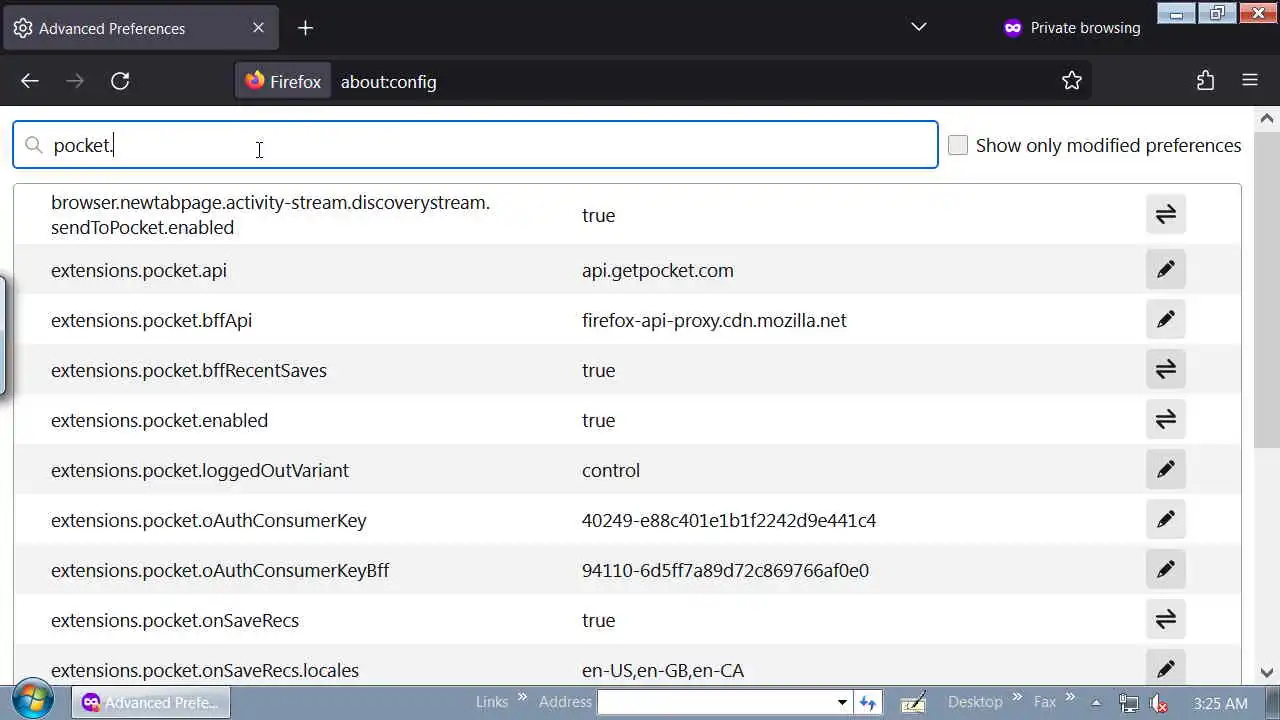Click the extensions.pocket.enabled name
The width and height of the screenshot is (1280, 720).
pos(159,420)
